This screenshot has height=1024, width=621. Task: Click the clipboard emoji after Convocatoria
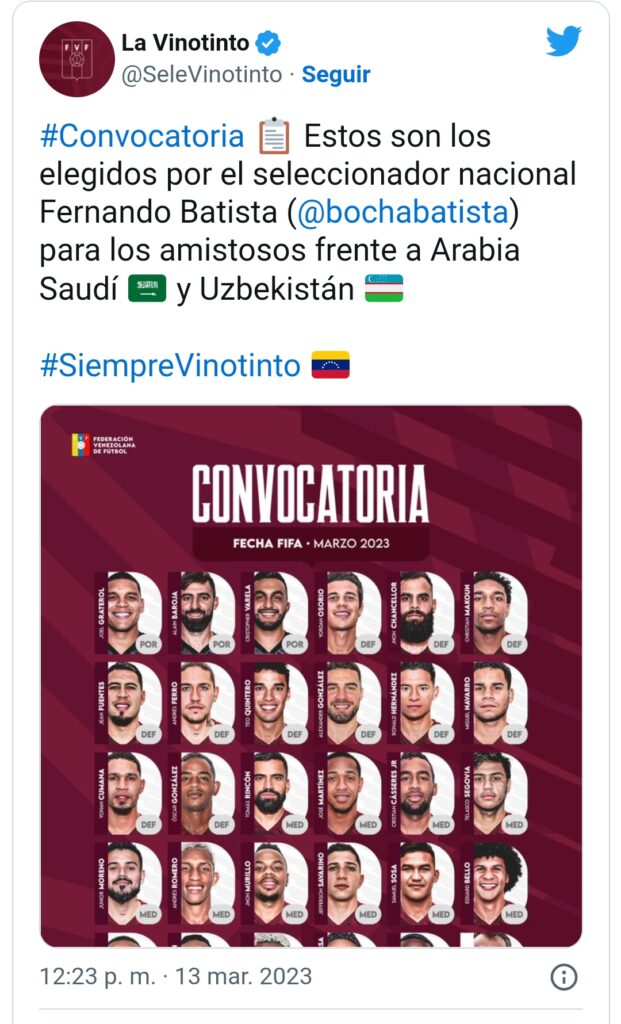tap(274, 135)
